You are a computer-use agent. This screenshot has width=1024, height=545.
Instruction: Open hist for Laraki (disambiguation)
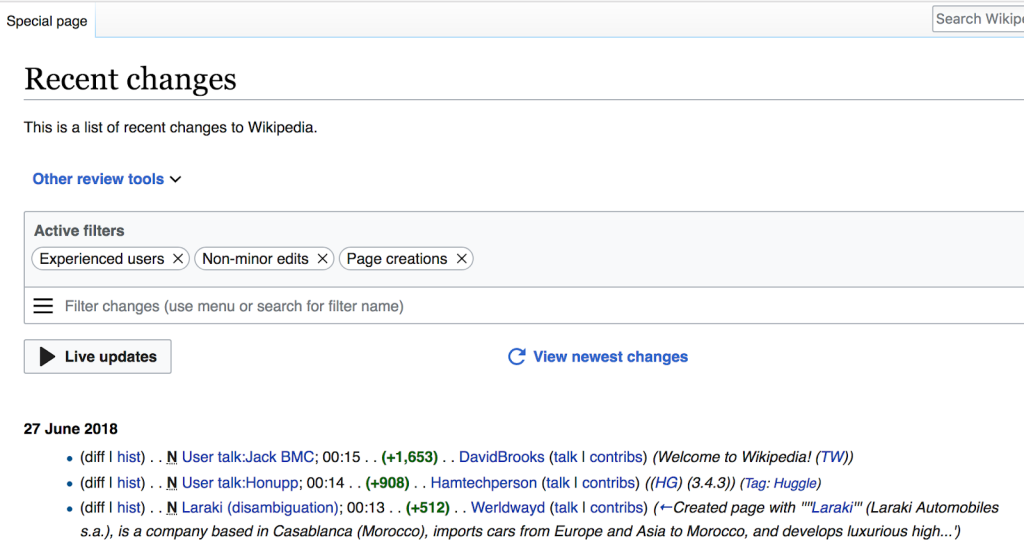(x=129, y=508)
